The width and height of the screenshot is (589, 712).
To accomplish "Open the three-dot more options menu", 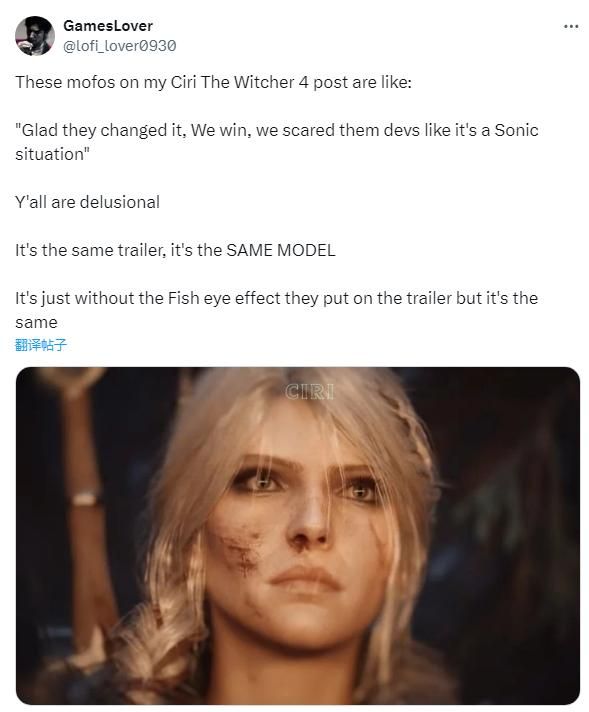I will [x=570, y=26].
